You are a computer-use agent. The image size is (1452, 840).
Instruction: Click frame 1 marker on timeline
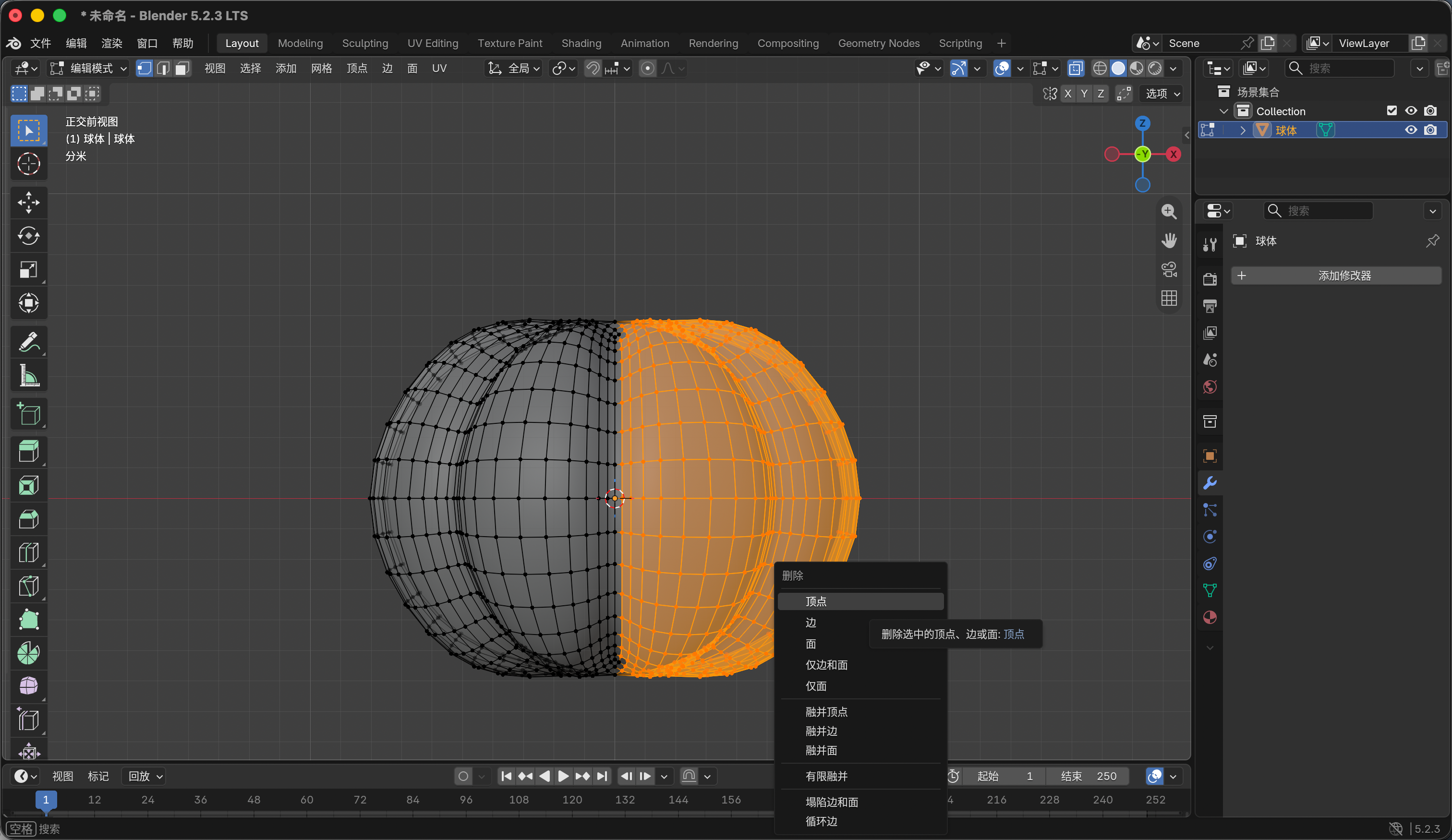pos(46,800)
